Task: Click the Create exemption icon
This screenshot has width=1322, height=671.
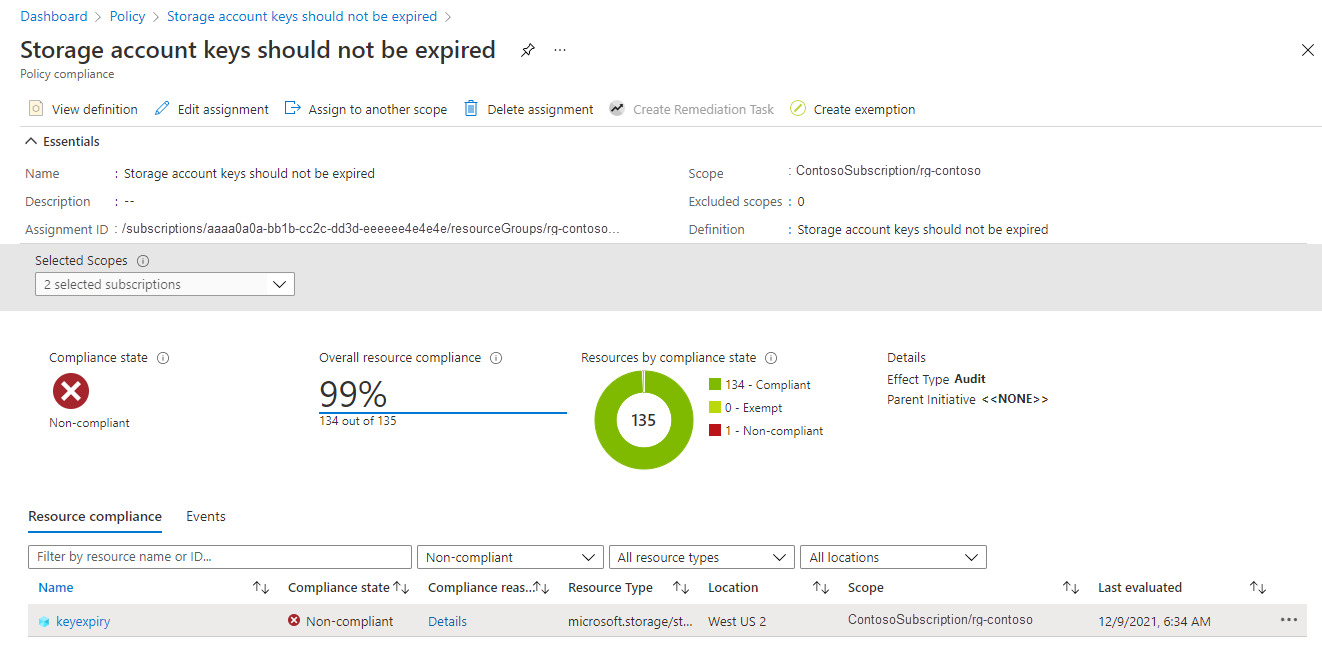Action: [x=797, y=109]
